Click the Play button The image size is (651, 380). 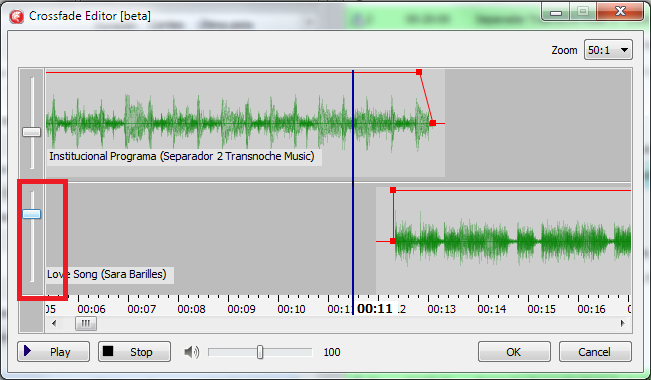(54, 352)
